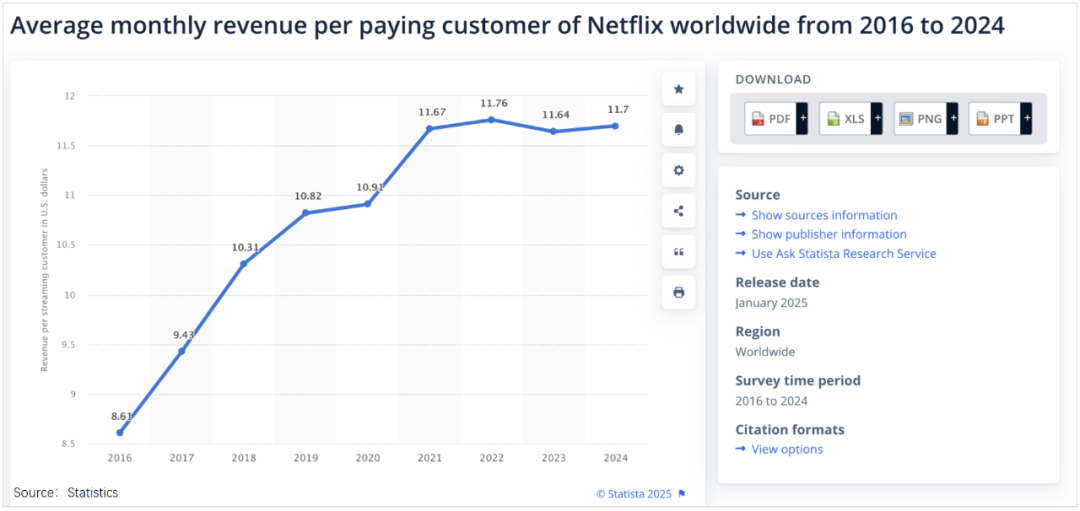Select the 2021 data point at 11.67
Screen dimensions: 1080x511
pos(430,128)
